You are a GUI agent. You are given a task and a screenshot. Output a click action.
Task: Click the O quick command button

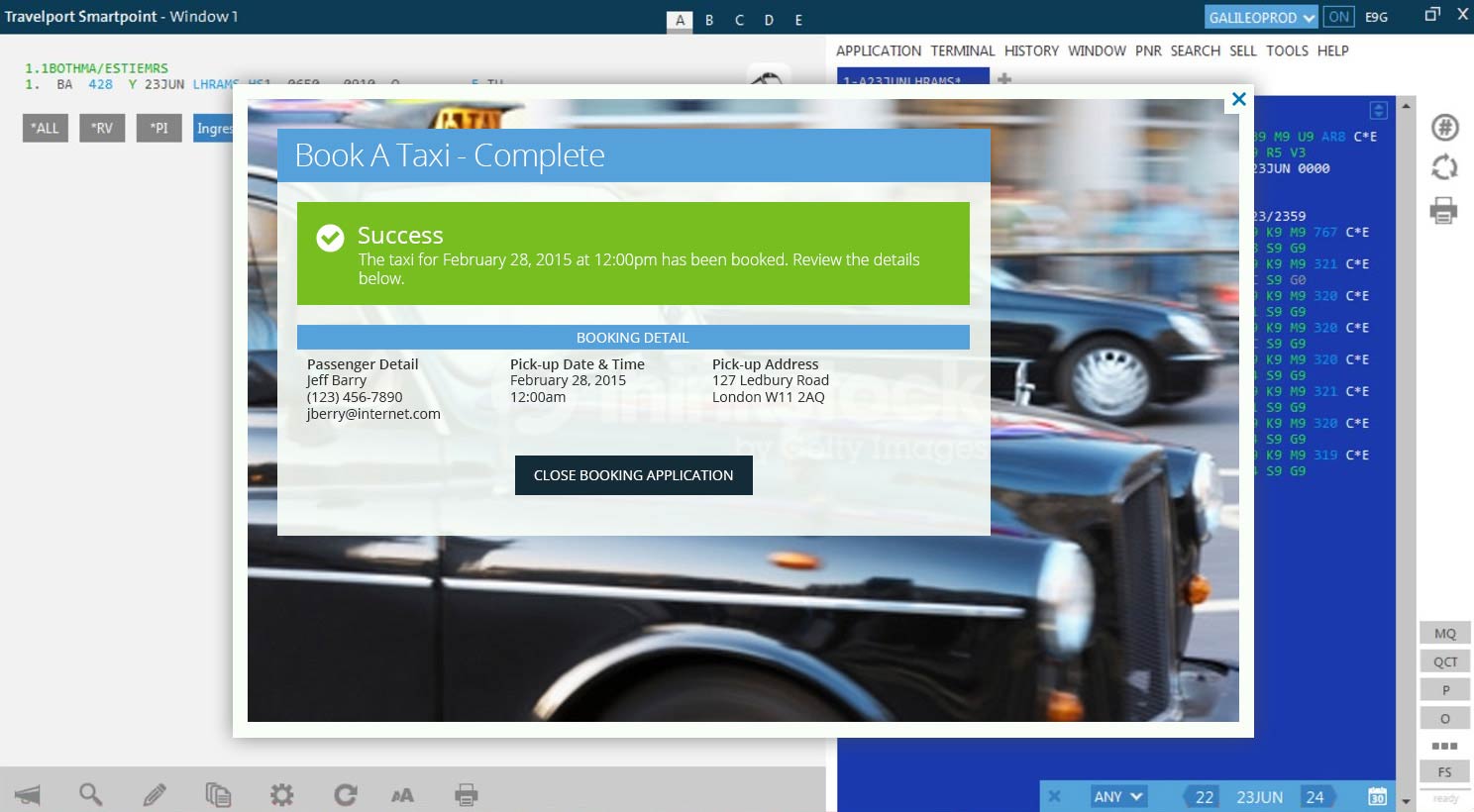click(x=1445, y=719)
